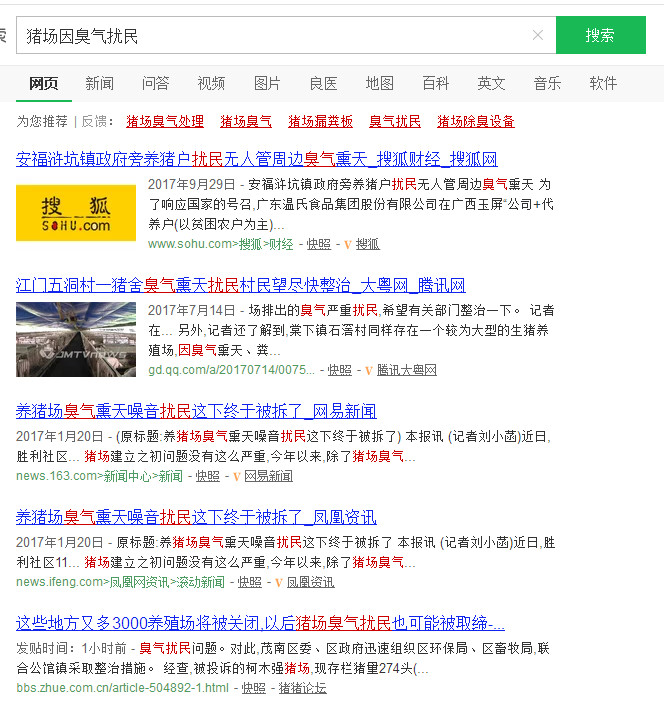The height and width of the screenshot is (707, 664).
Task: Click the V verified icon beside 凤凰资讯
Action: (x=279, y=583)
